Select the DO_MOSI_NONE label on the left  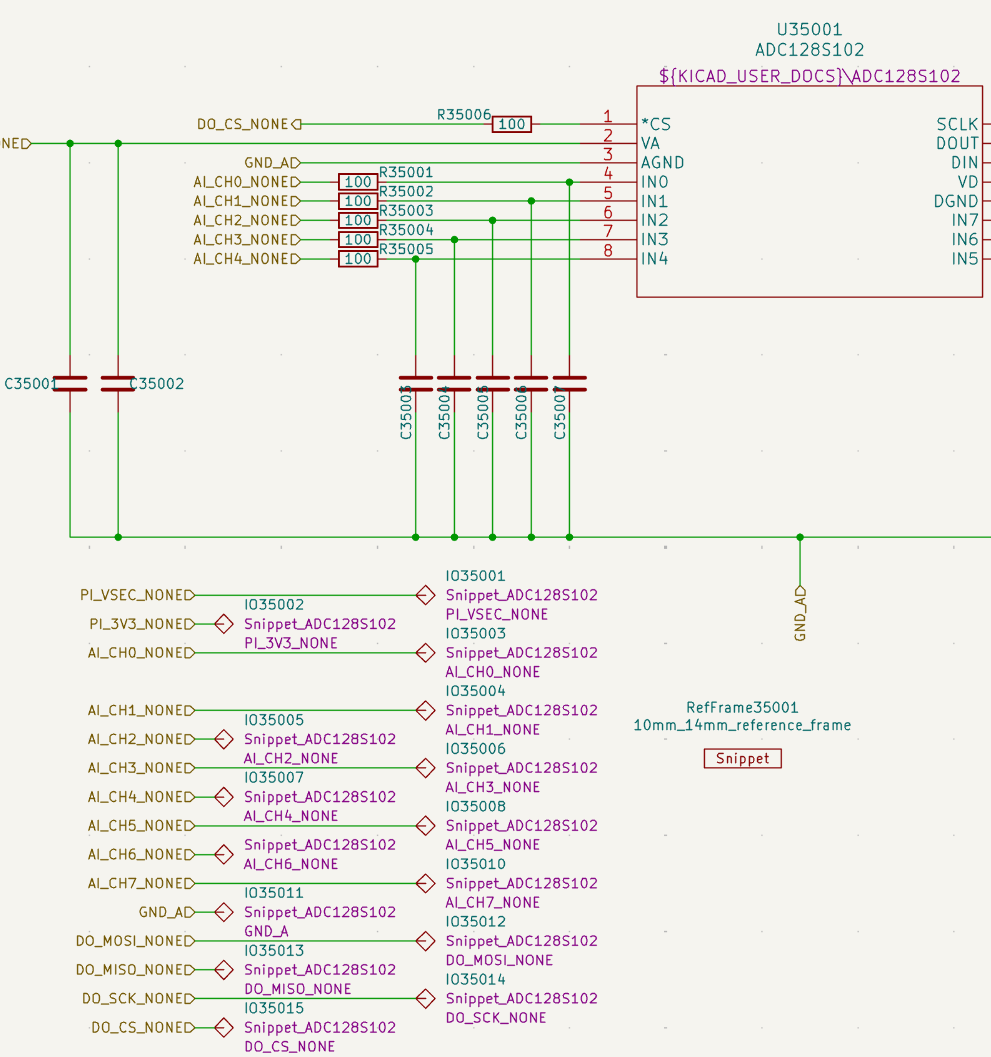click(x=132, y=941)
